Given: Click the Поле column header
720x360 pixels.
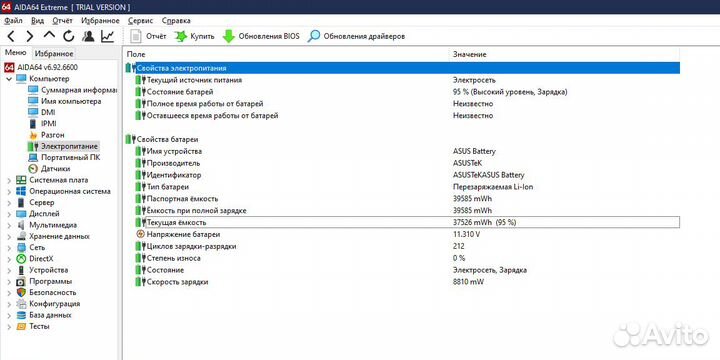Looking at the screenshot, I should point(136,54).
